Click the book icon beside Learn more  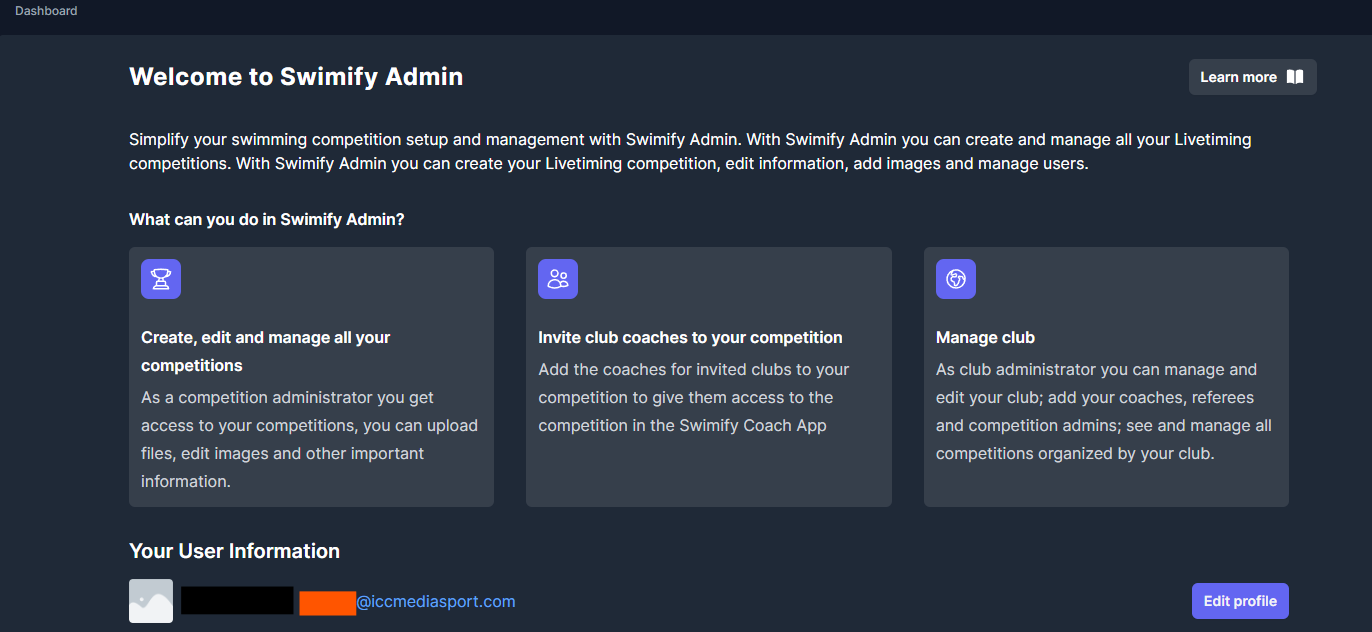point(1295,77)
